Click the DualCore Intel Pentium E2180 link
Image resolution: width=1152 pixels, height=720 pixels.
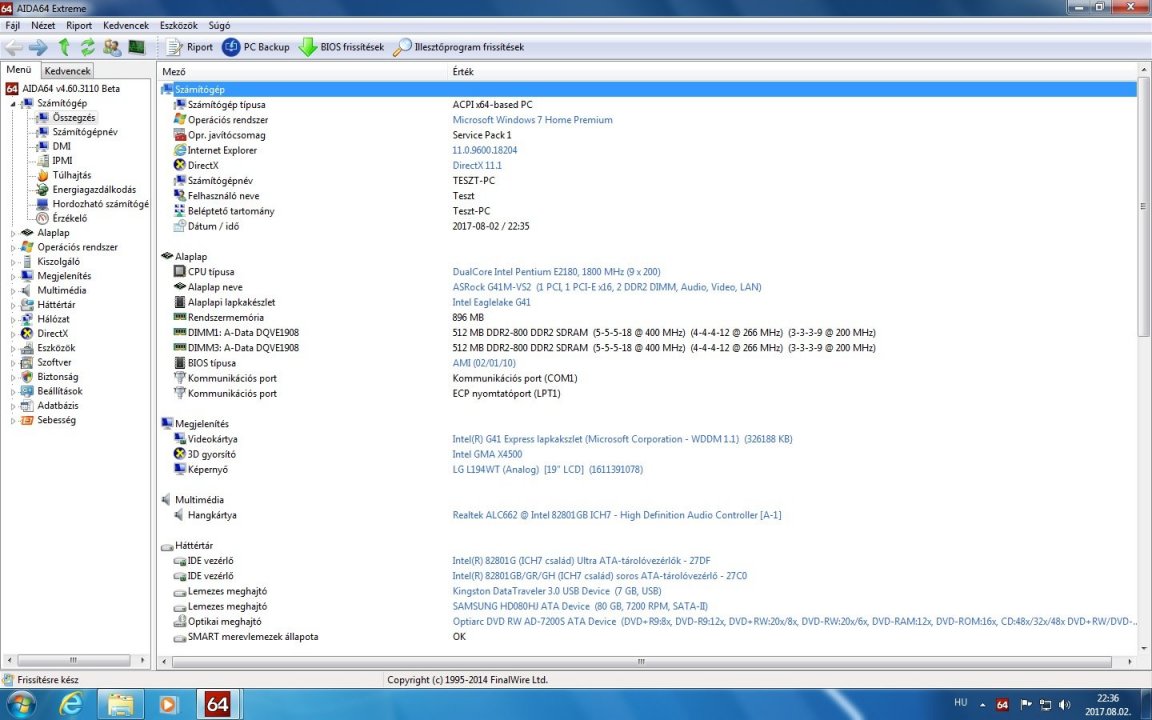(556, 272)
